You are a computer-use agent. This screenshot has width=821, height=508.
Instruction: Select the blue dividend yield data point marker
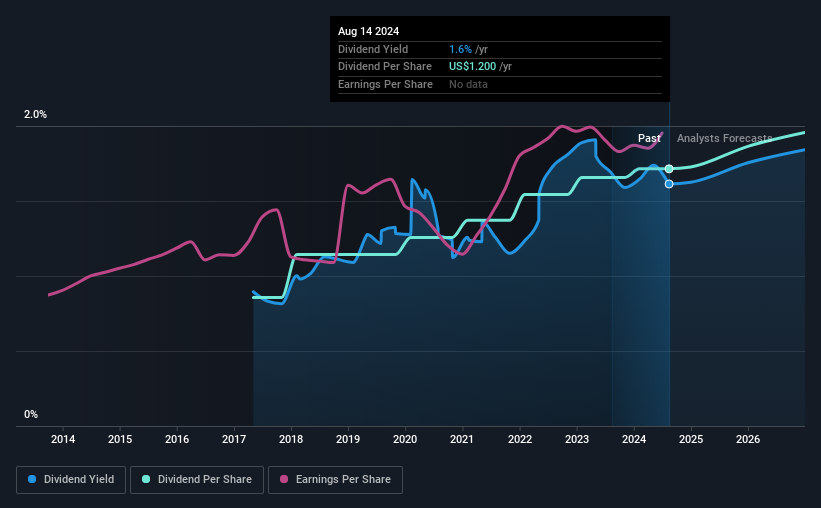(x=669, y=184)
